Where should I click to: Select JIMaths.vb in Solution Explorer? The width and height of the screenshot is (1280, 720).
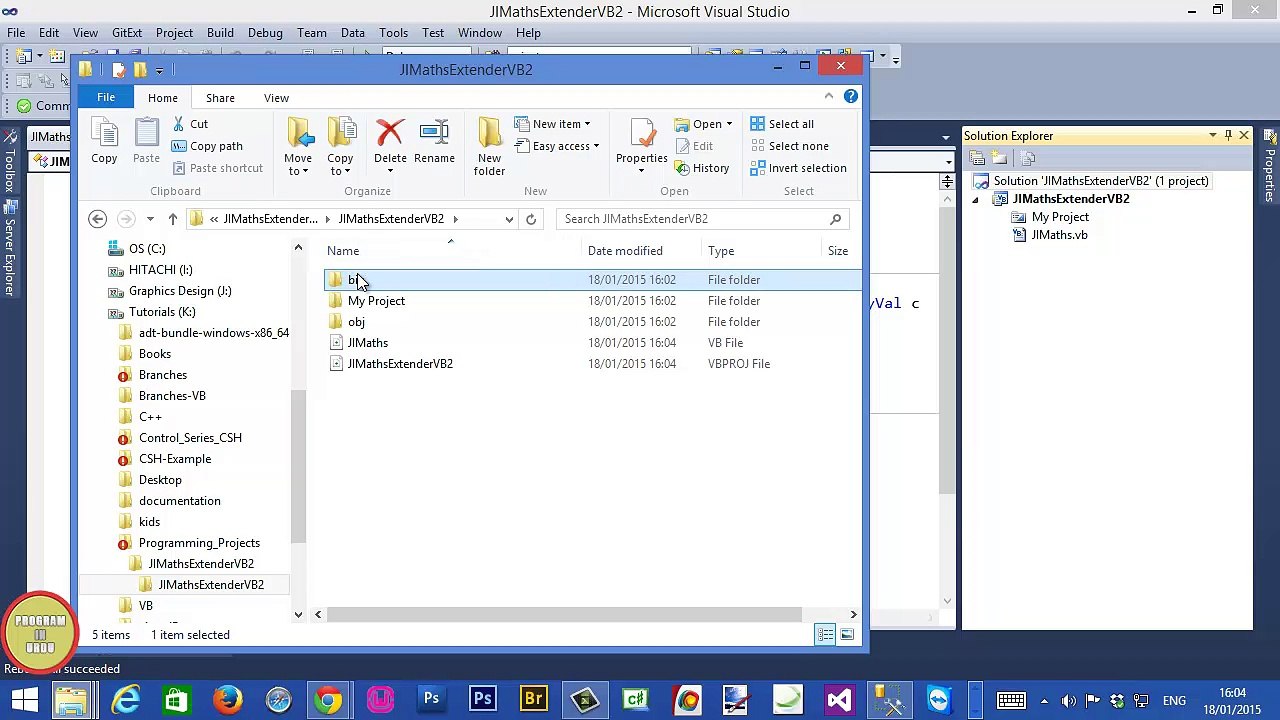pos(1059,235)
